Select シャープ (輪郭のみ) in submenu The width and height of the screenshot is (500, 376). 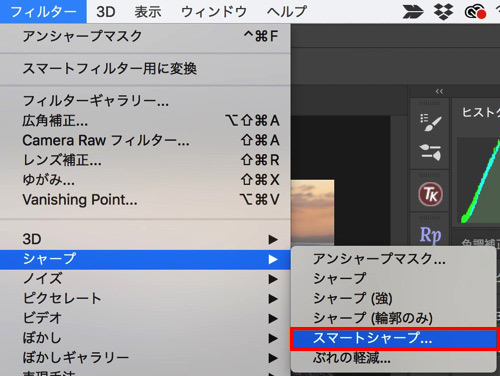point(393,318)
